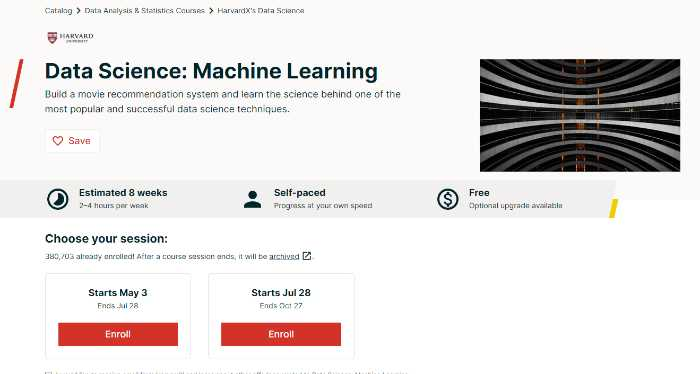Go to Data Analysis & Statistics Courses breadcrumb
The width and height of the screenshot is (700, 374).
tap(145, 10)
